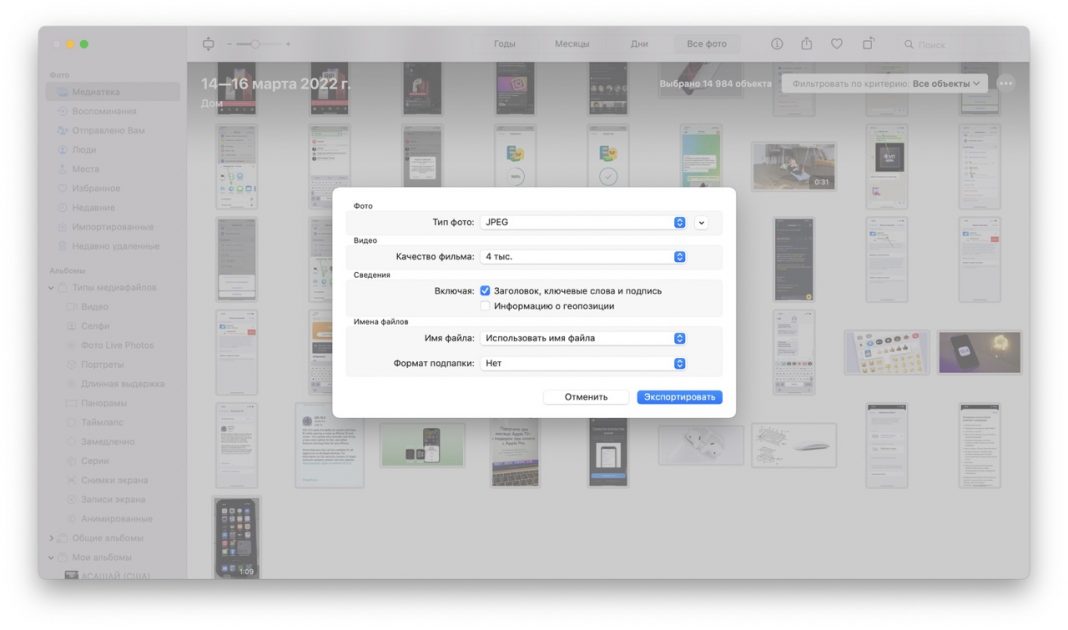
Task: Open the Фильтровать по критерию dropdown
Action: click(885, 84)
